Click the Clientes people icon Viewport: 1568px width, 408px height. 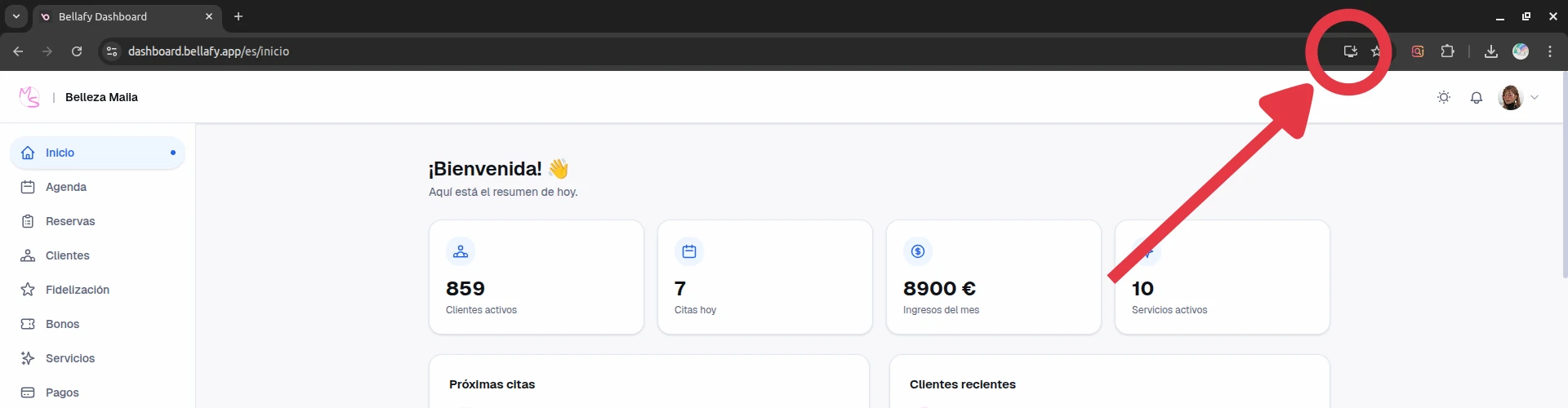click(x=28, y=255)
